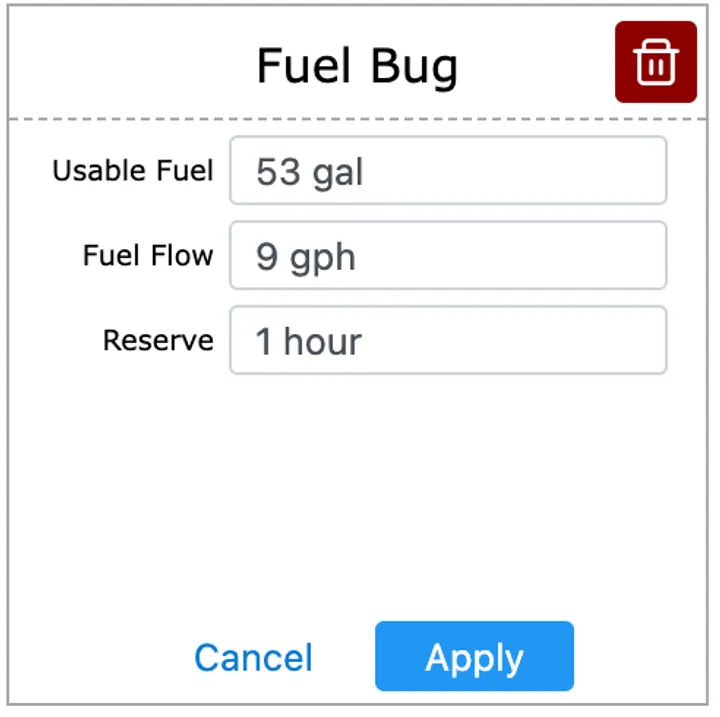Image resolution: width=720 pixels, height=717 pixels.
Task: Click the 'Reserve' label text
Action: (158, 341)
